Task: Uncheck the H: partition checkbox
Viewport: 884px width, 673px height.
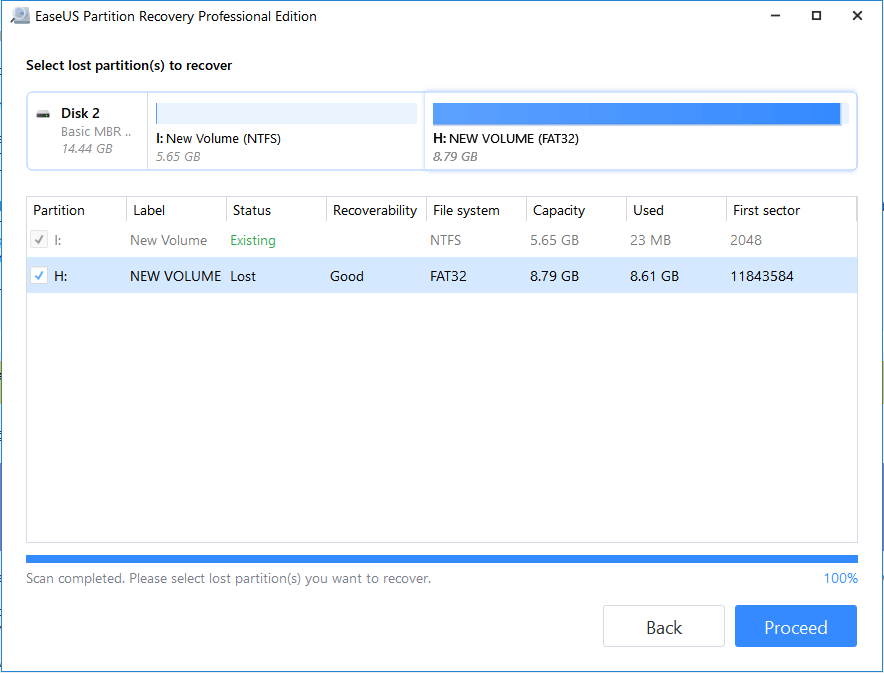Action: (x=41, y=275)
